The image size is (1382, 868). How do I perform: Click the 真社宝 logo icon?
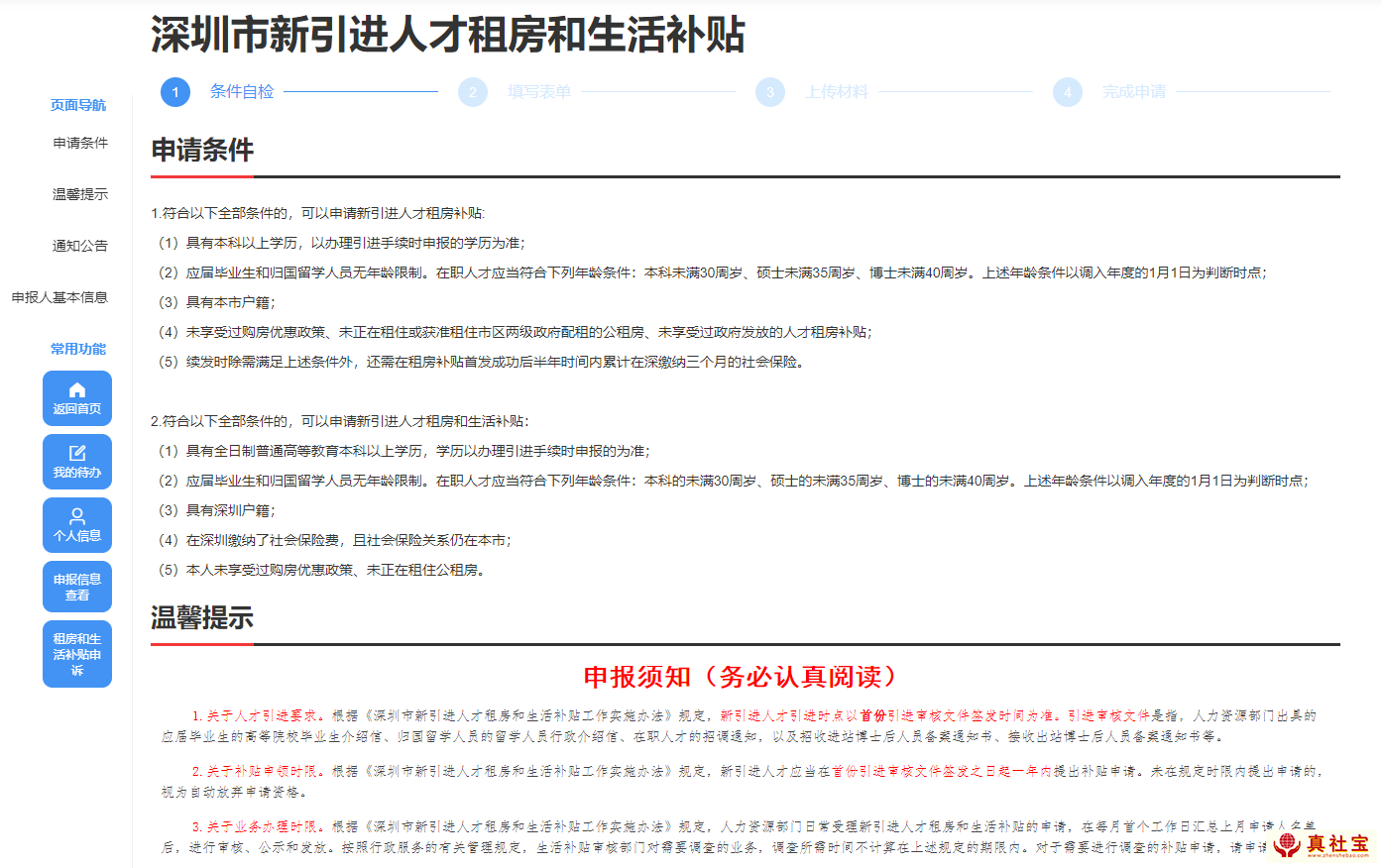[x=1288, y=844]
